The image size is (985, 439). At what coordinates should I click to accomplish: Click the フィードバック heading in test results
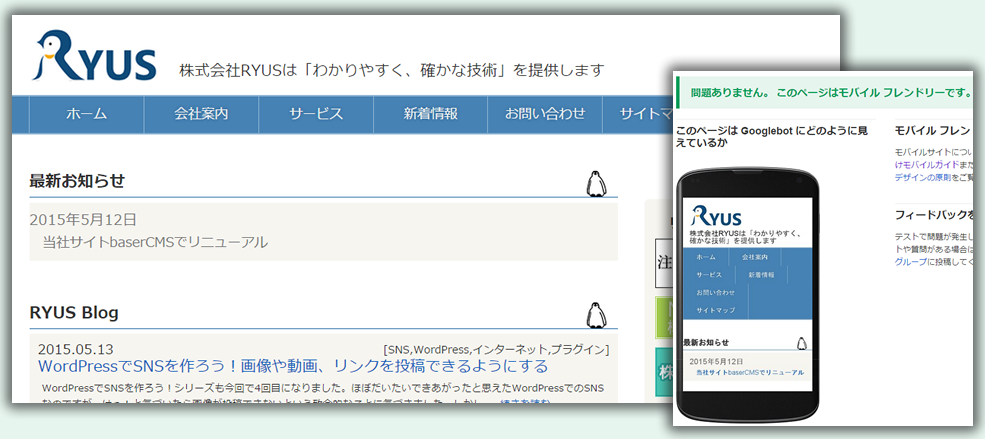click(x=935, y=215)
